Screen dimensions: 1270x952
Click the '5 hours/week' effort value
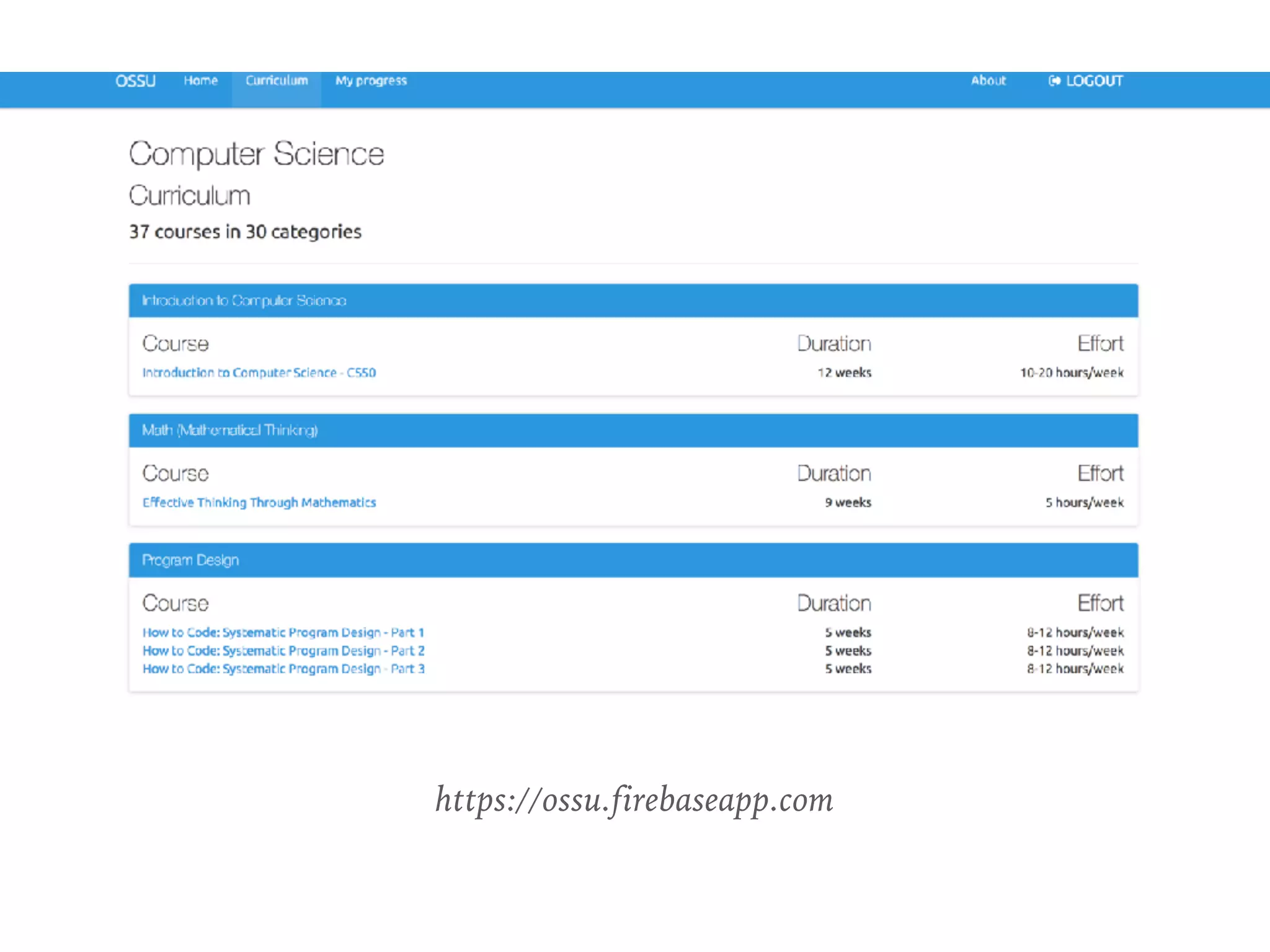point(1084,502)
